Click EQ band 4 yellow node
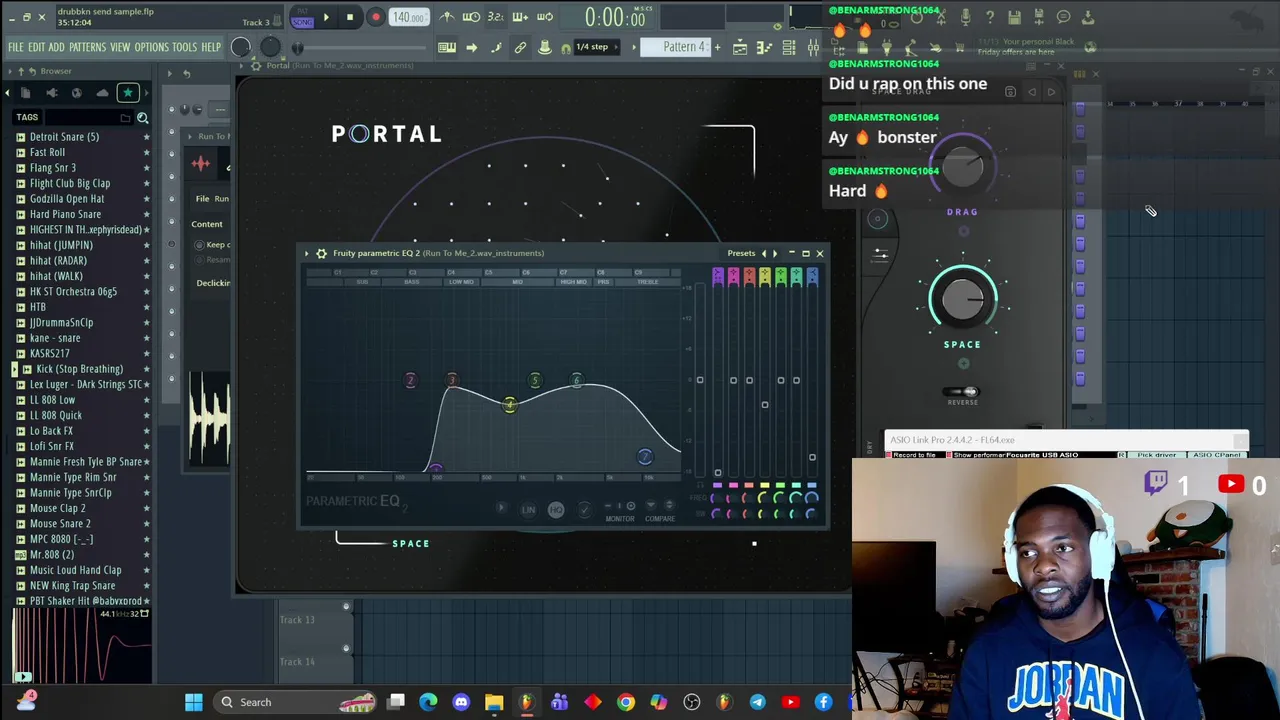1280x720 pixels. click(510, 404)
